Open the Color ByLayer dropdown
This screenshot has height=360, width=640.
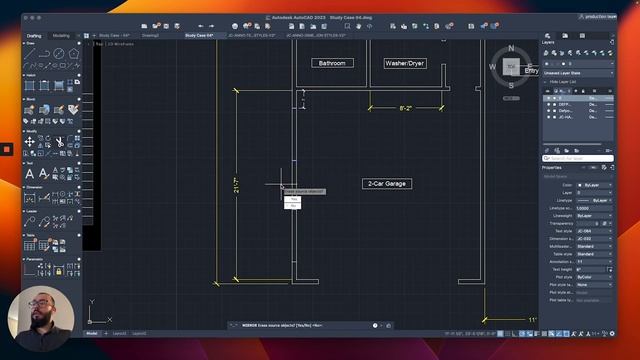595,185
